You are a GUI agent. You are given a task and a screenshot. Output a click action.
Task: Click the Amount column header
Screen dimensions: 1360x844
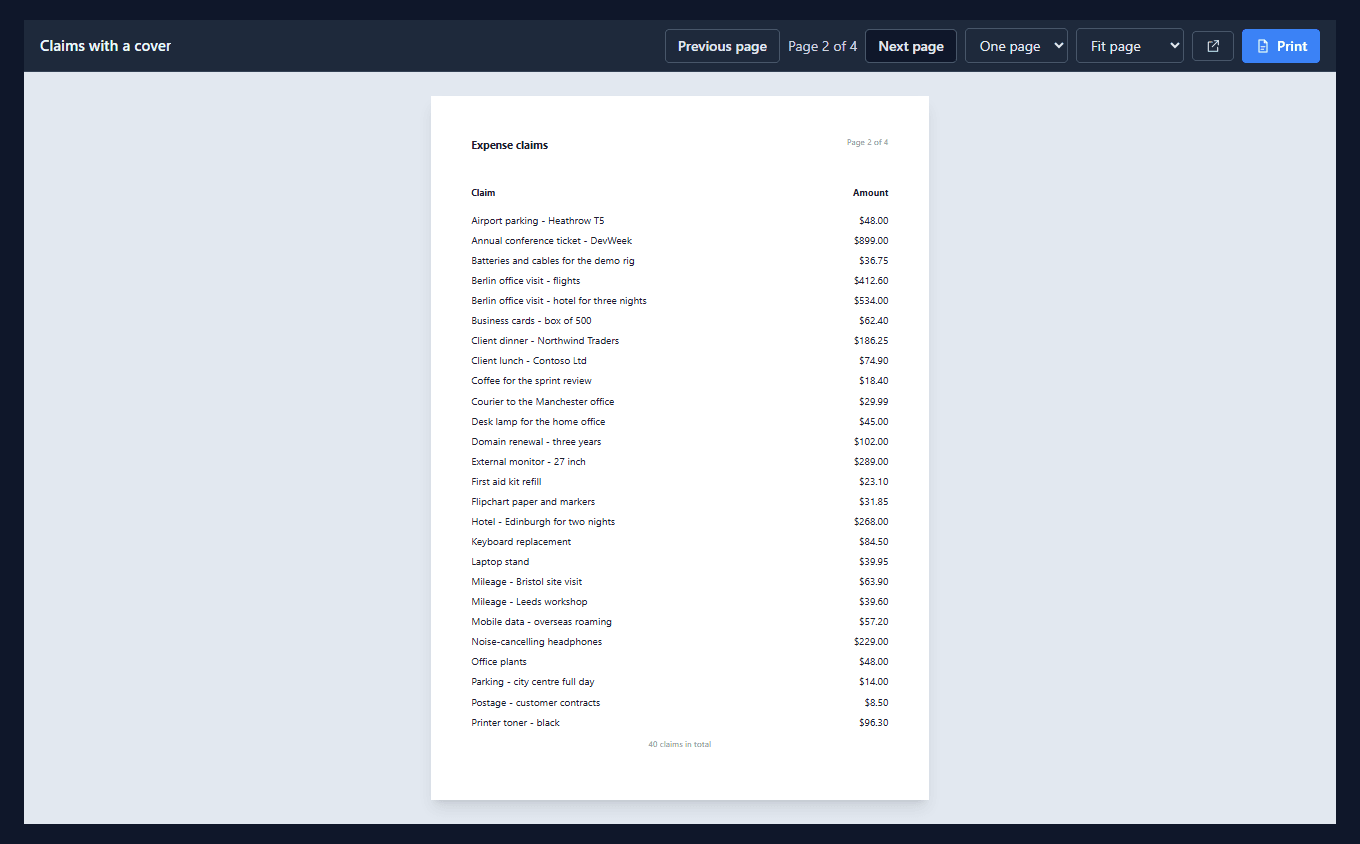click(870, 193)
